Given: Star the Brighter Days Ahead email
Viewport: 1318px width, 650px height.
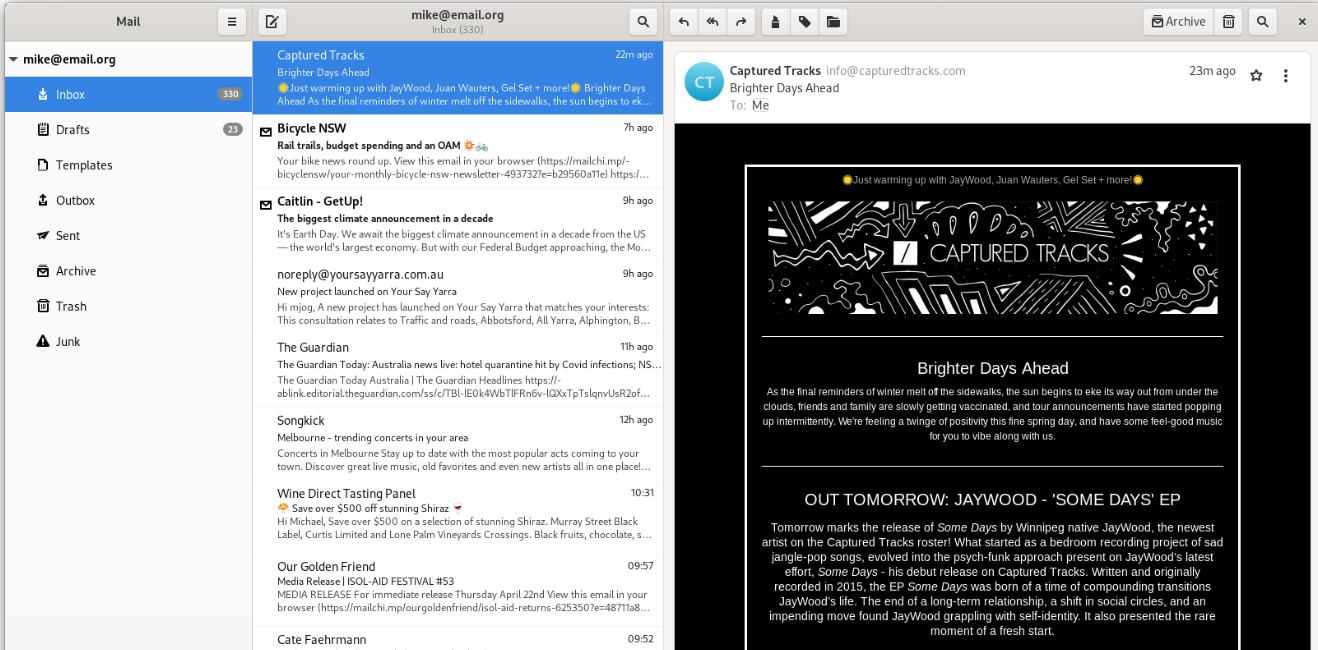Looking at the screenshot, I should (1256, 75).
